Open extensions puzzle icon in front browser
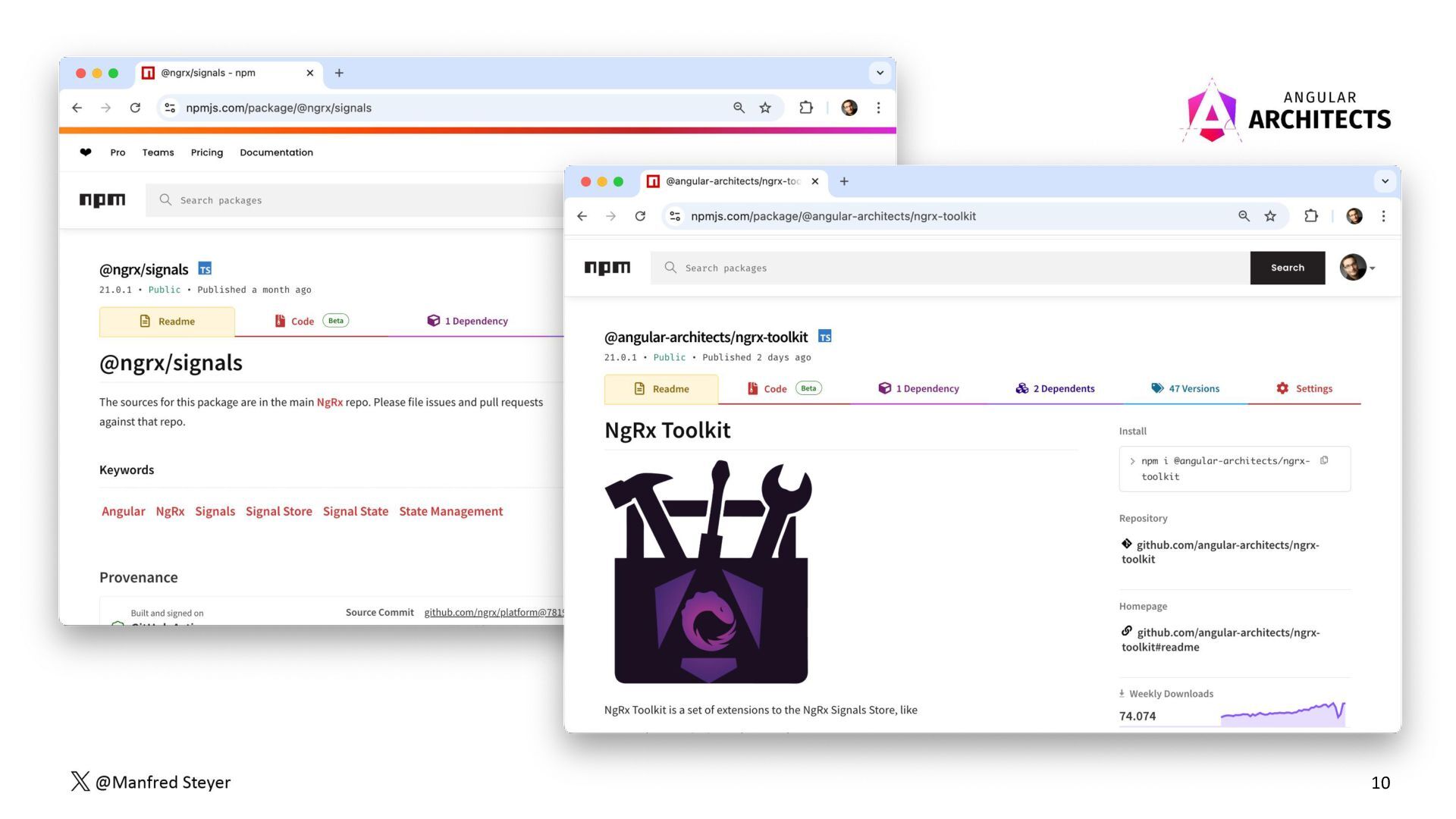The image size is (1456, 819). [x=1311, y=216]
